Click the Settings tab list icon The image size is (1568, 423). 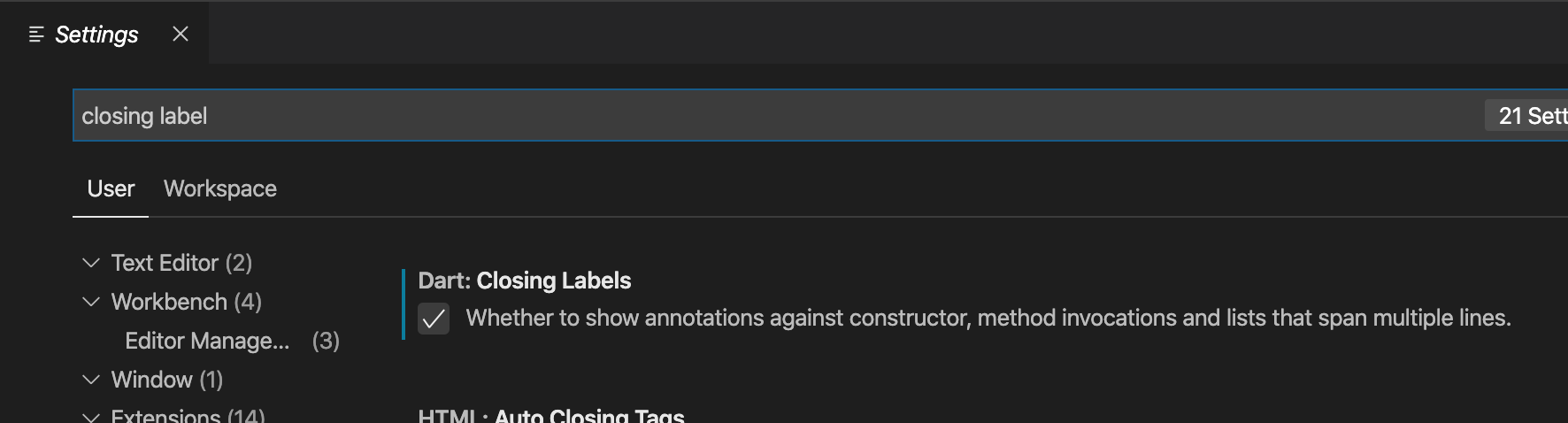click(36, 35)
